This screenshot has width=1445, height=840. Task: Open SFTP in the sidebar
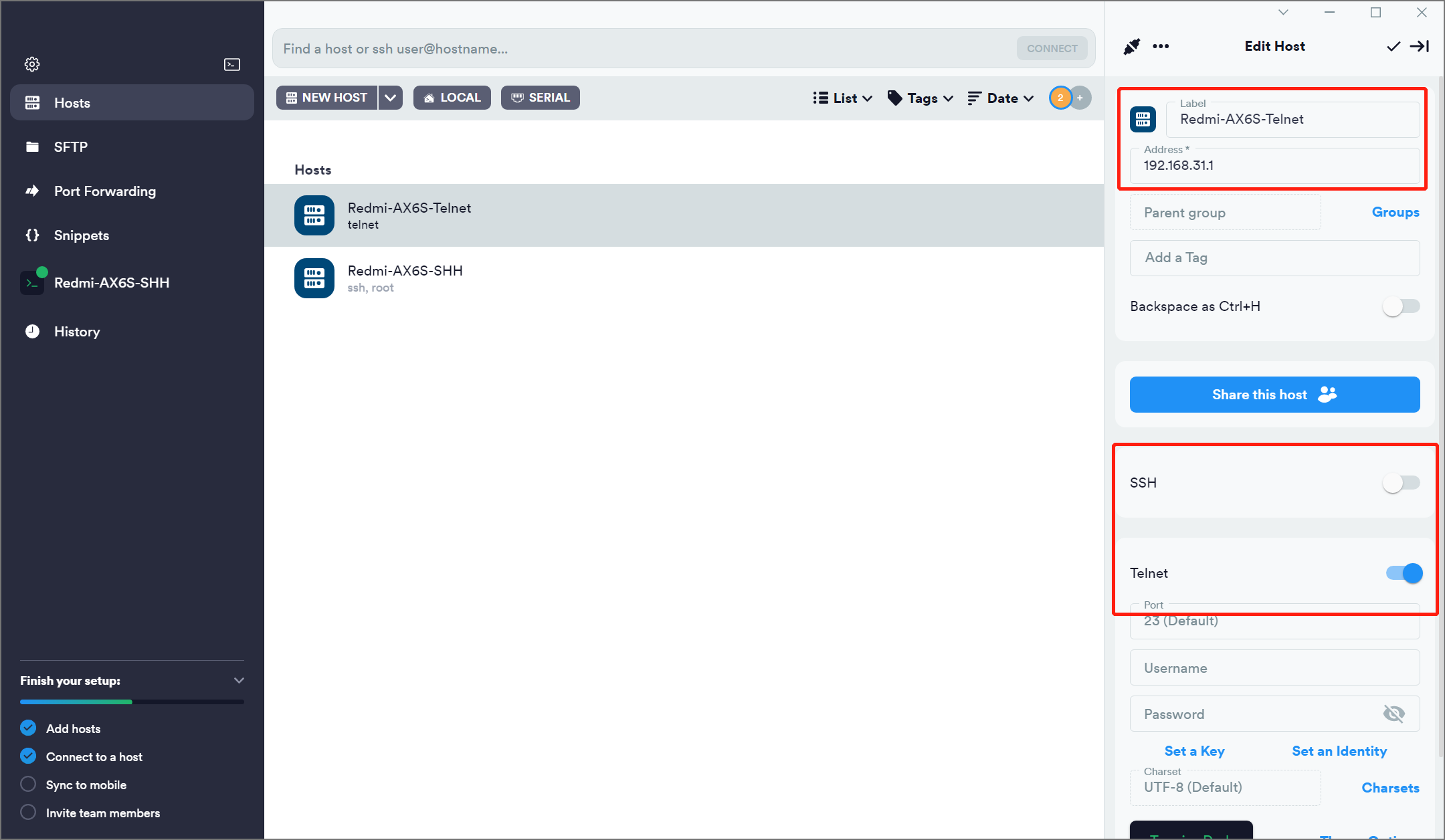[x=70, y=147]
